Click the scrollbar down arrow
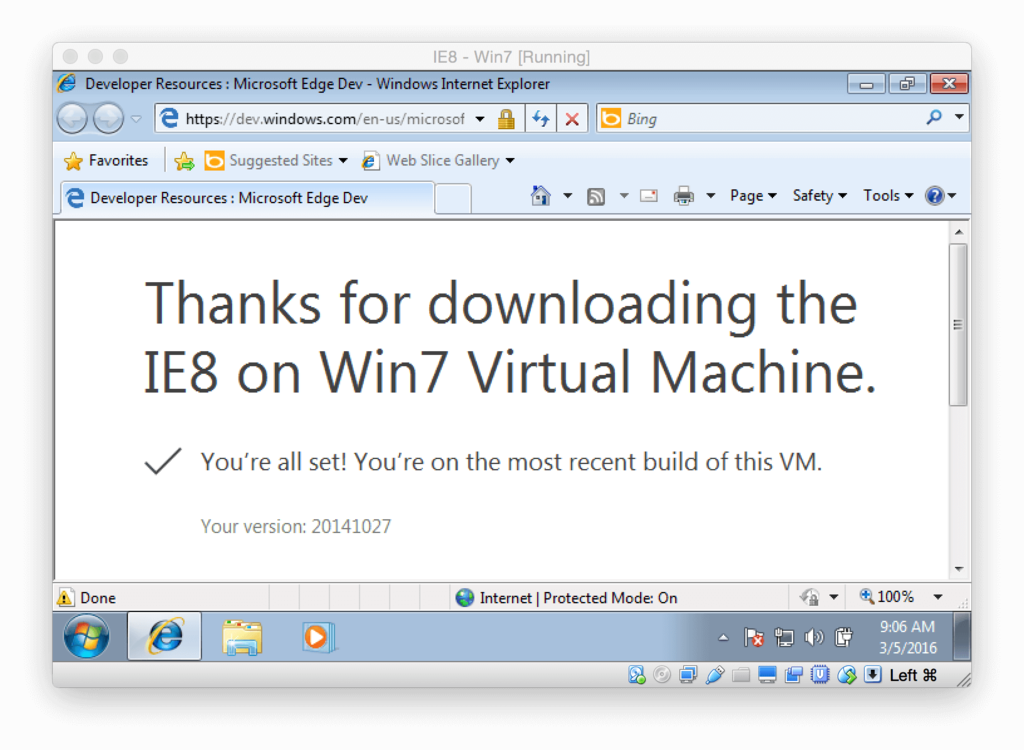Viewport: 1024px width, 750px height. [959, 569]
